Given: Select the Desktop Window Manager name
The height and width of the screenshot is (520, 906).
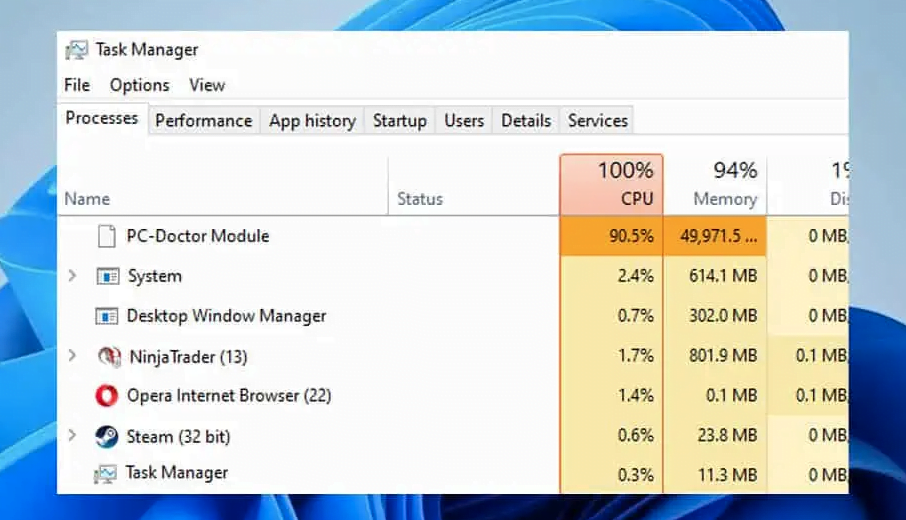Looking at the screenshot, I should point(226,316).
